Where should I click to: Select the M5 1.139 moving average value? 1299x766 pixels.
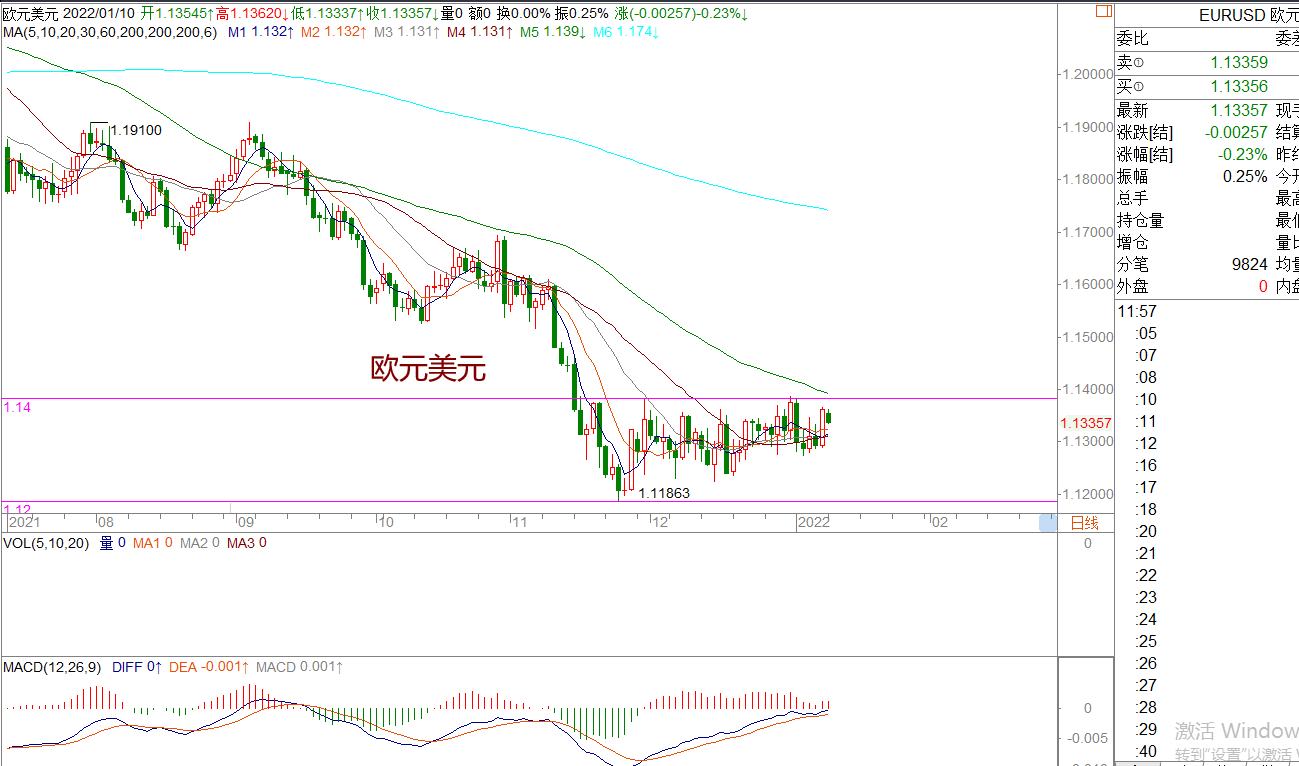click(x=553, y=32)
